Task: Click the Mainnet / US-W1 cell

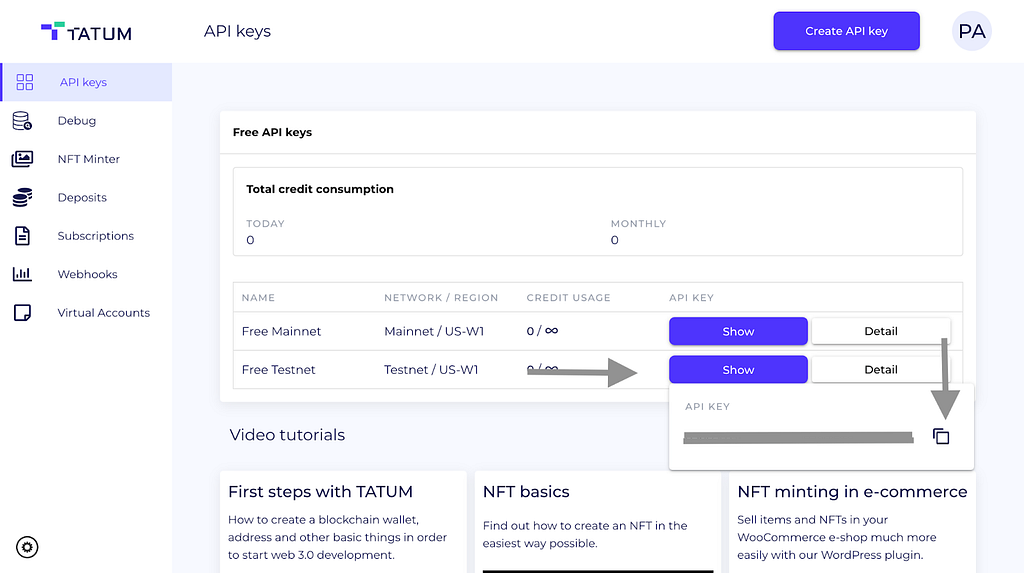Action: tap(434, 331)
